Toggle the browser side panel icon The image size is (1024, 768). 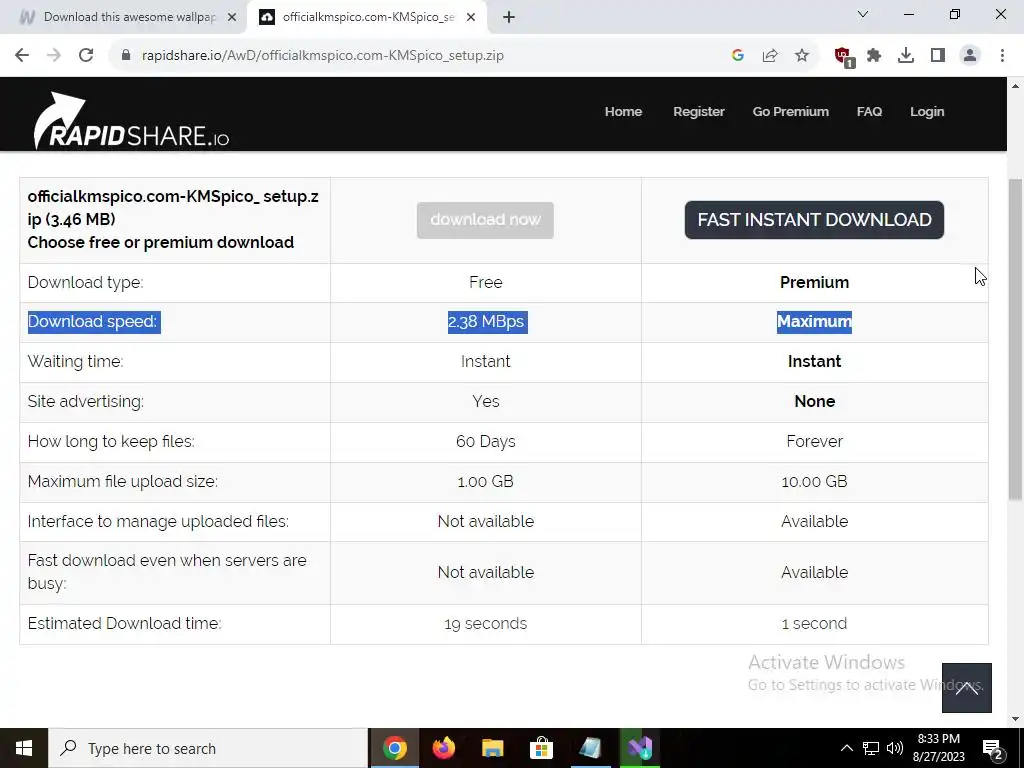pyautogui.click(x=938, y=55)
